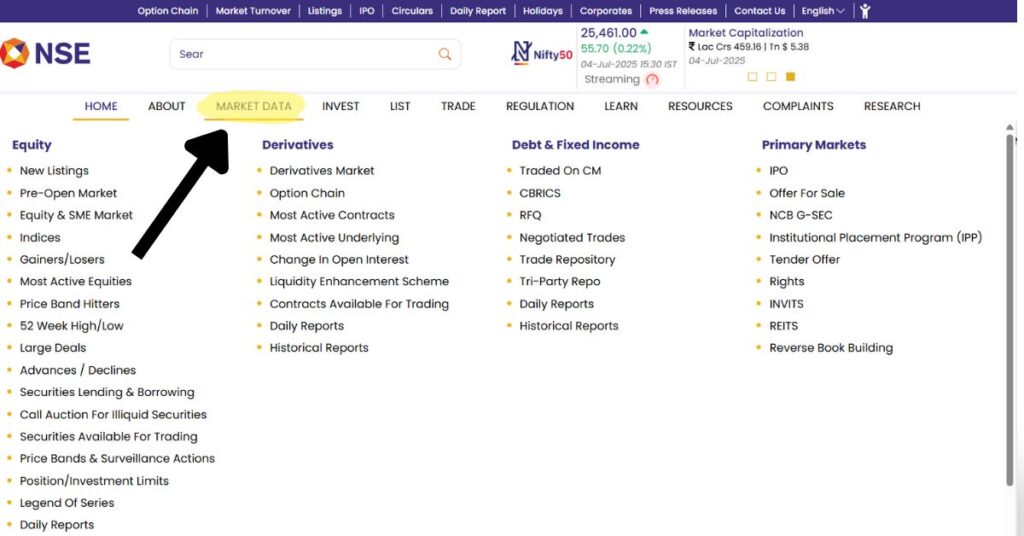Viewport: 1024px width, 536px height.
Task: Open the LEARN menu
Action: pos(620,106)
